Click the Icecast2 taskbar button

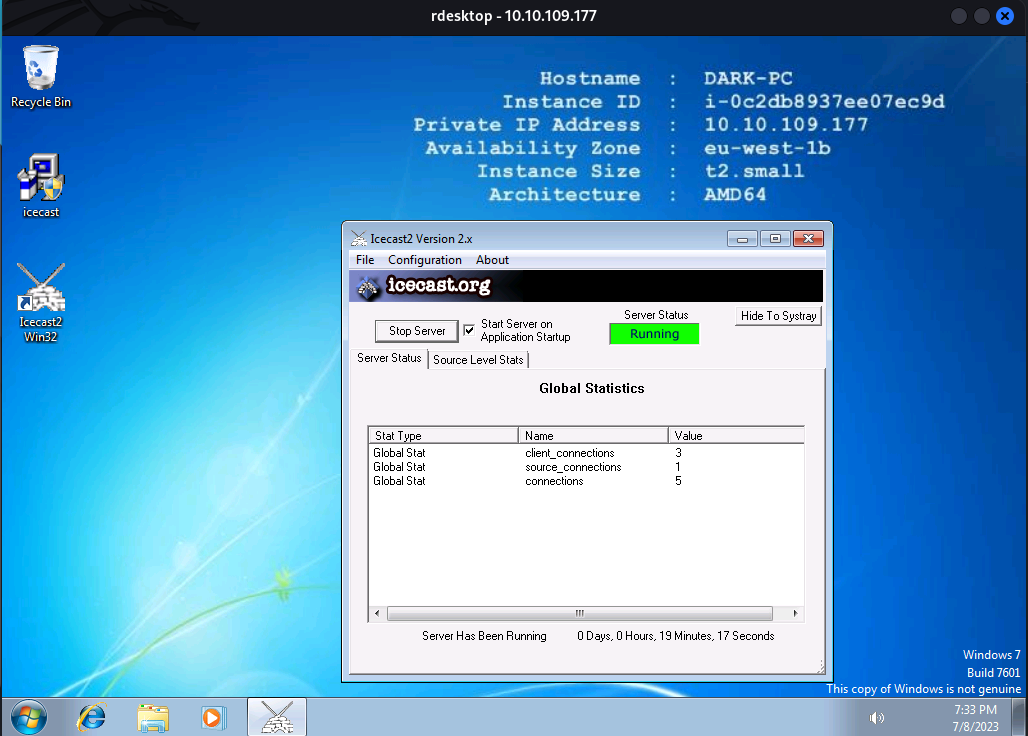277,716
